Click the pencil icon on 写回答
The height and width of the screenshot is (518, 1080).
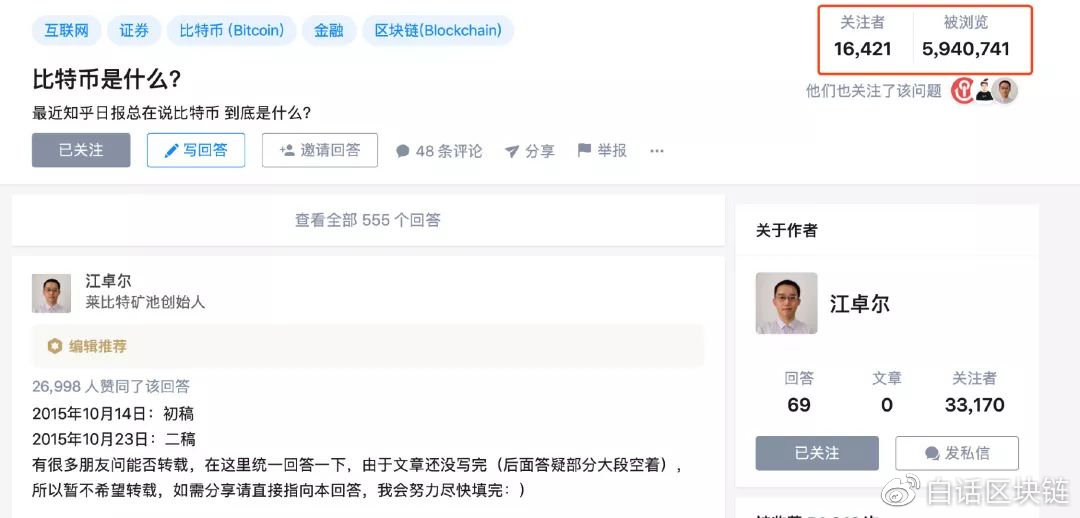click(171, 151)
